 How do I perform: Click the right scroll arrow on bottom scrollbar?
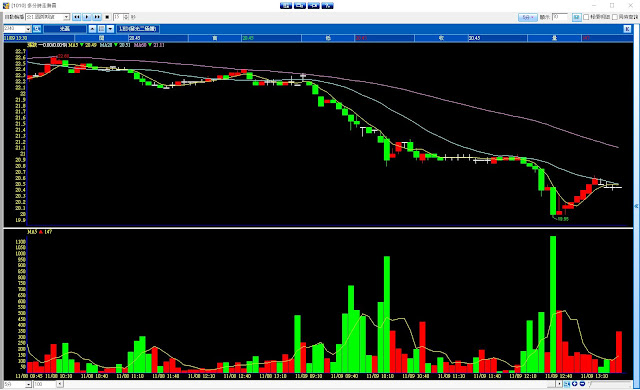(560, 384)
